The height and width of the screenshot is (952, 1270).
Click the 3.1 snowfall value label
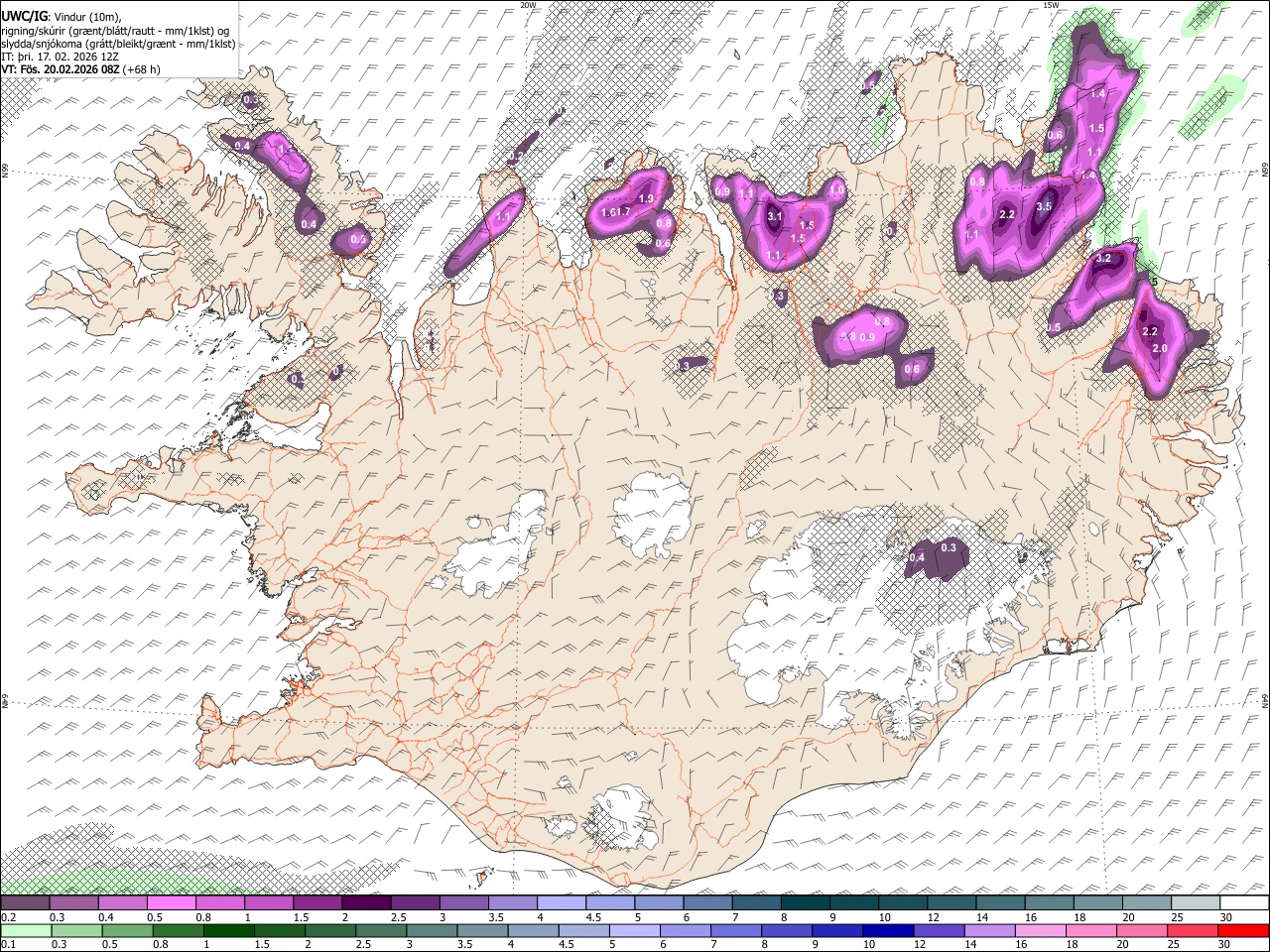point(776,216)
